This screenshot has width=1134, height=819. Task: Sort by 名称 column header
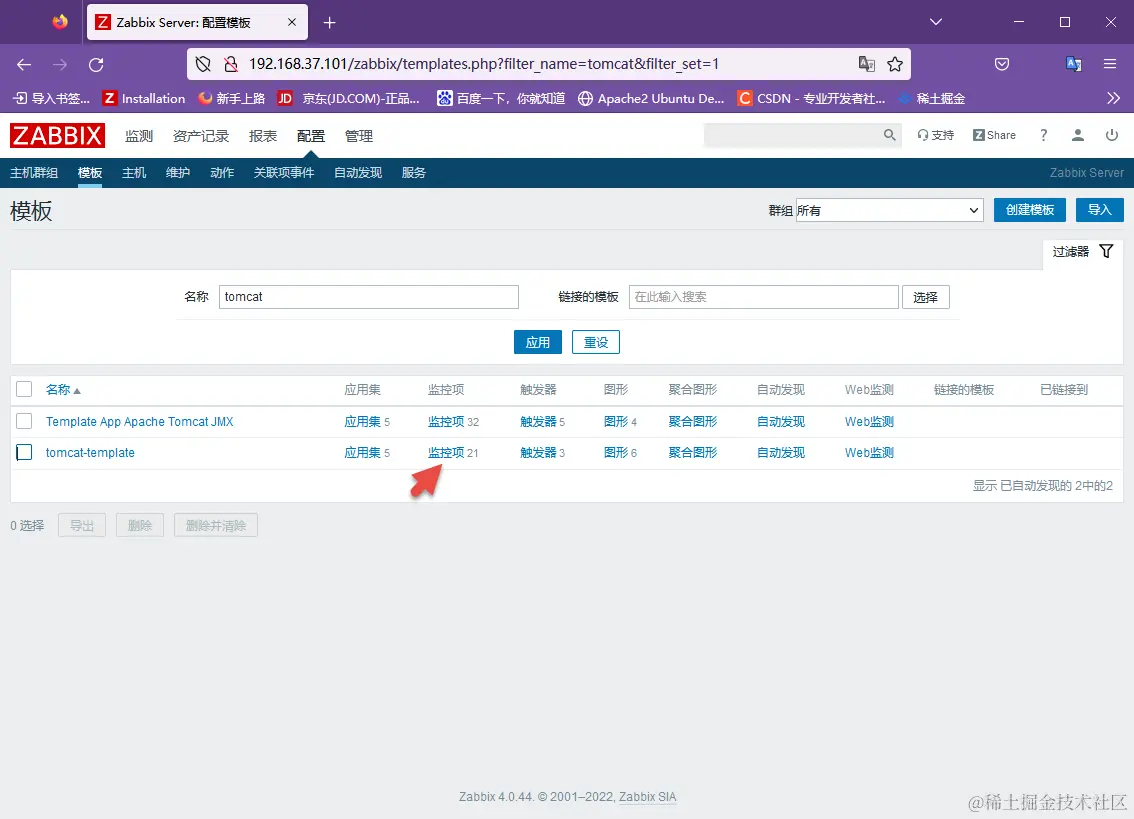[63, 390]
